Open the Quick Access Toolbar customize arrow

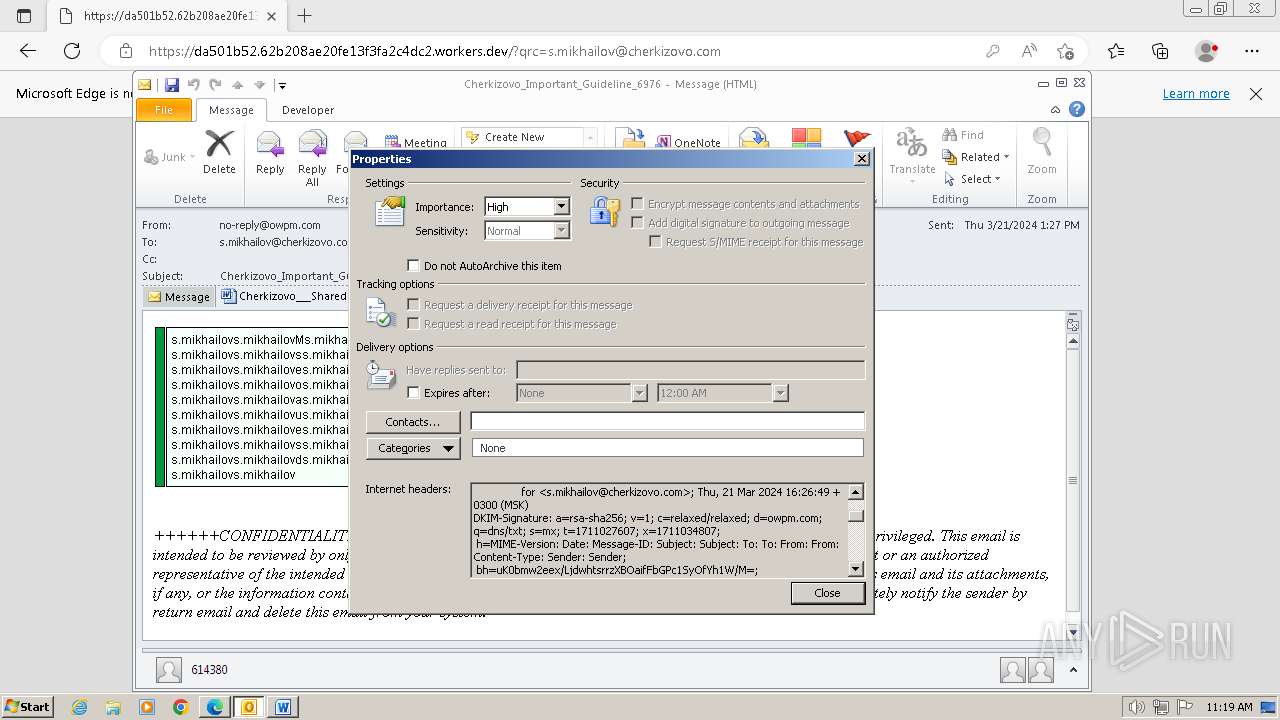(283, 85)
